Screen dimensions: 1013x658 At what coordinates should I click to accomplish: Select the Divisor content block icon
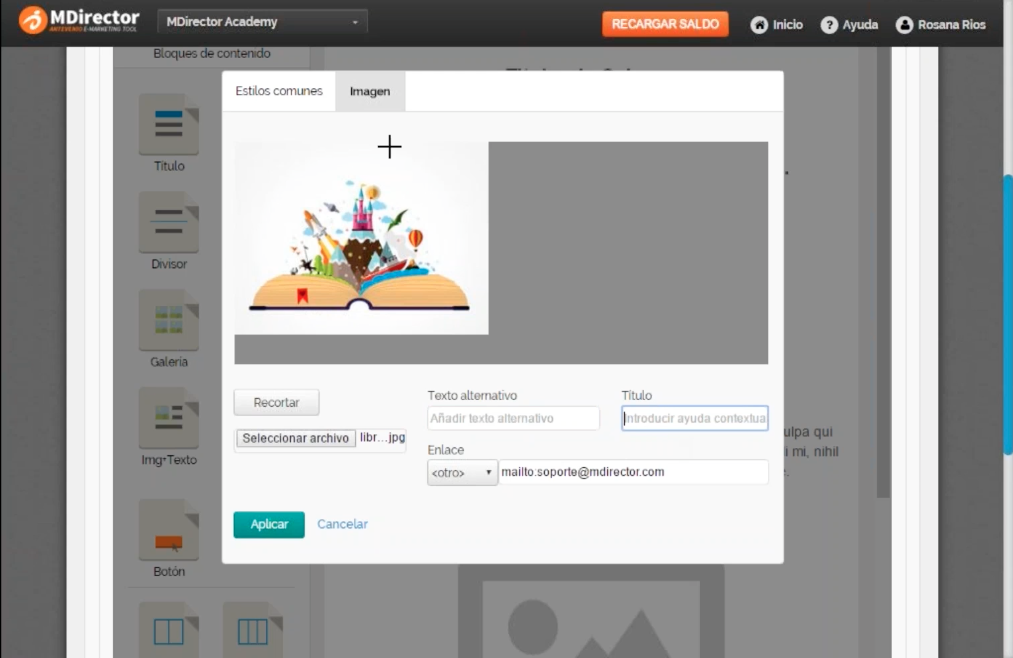(x=169, y=222)
